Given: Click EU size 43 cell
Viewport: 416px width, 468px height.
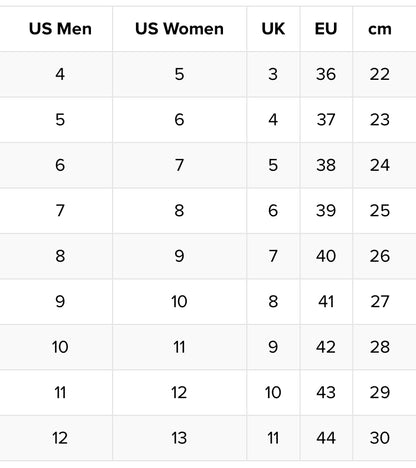Looking at the screenshot, I should (x=326, y=392).
